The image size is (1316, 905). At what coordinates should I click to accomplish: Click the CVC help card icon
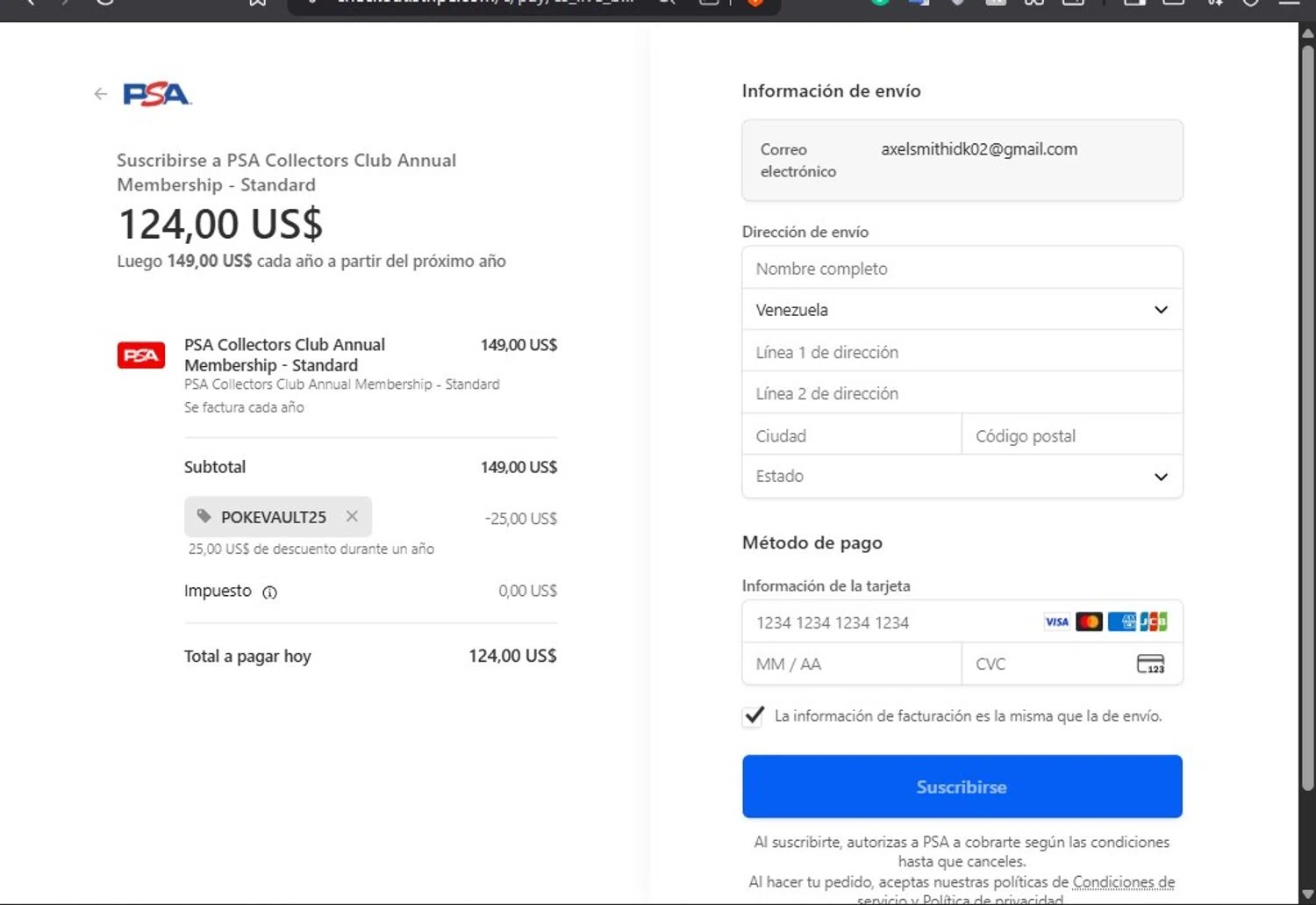coord(1150,664)
